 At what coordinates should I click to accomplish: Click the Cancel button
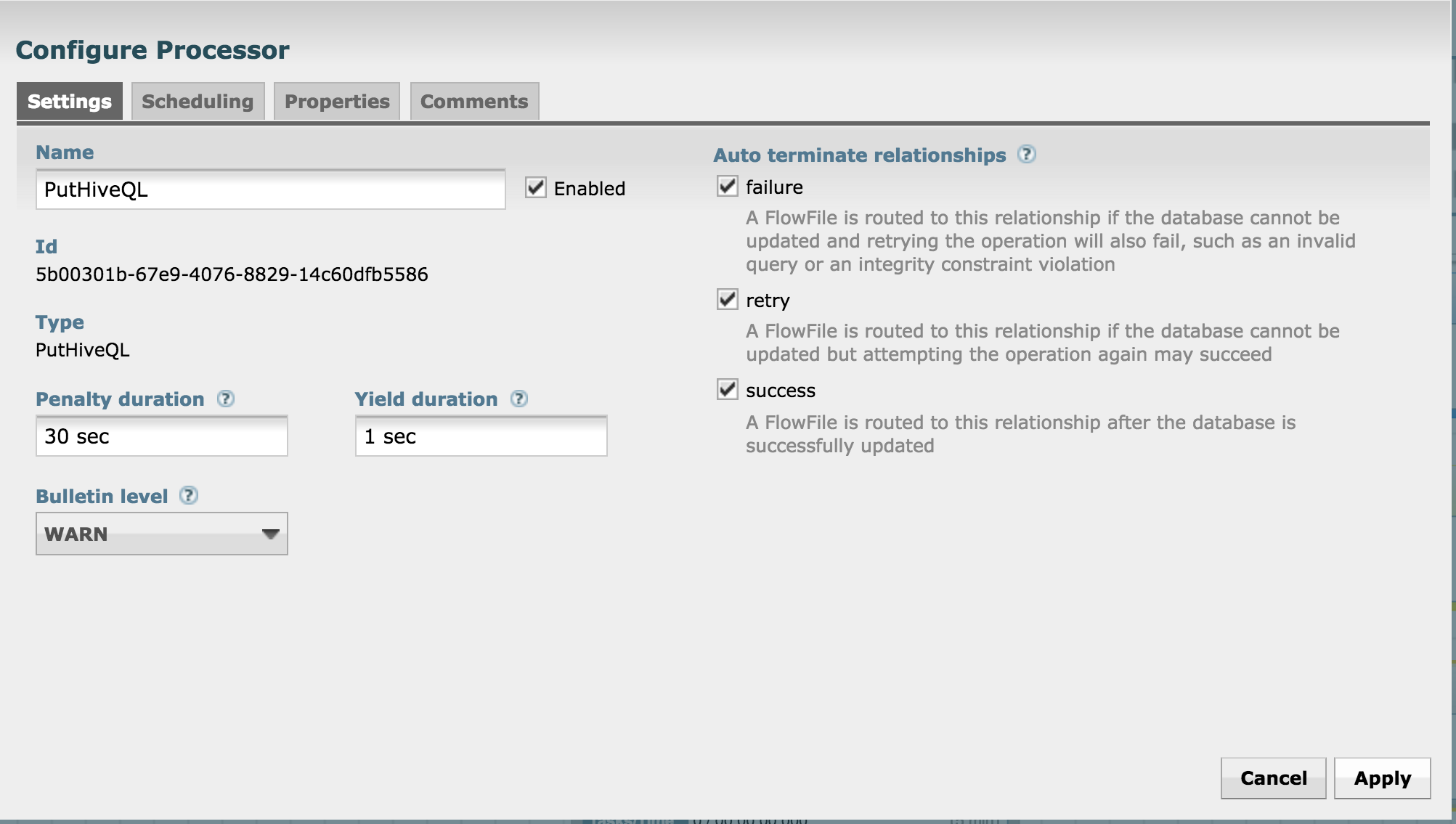pos(1273,778)
